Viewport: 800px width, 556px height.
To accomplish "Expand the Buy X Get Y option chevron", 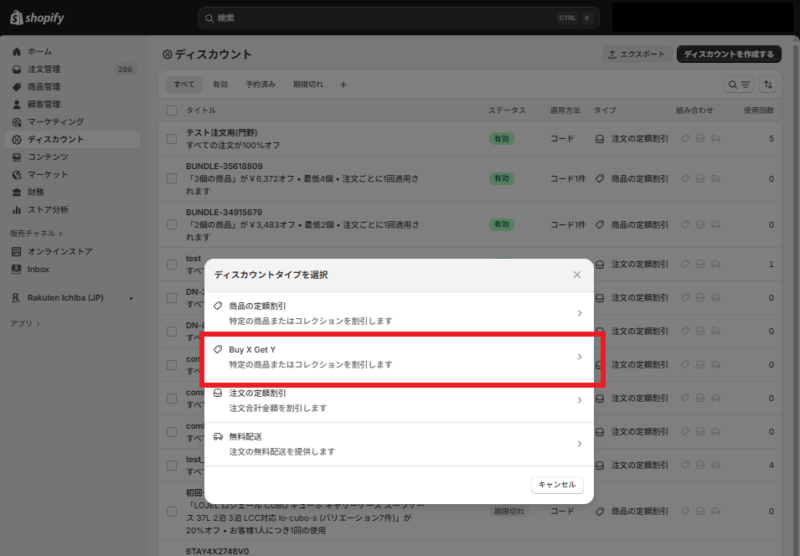I will click(579, 357).
